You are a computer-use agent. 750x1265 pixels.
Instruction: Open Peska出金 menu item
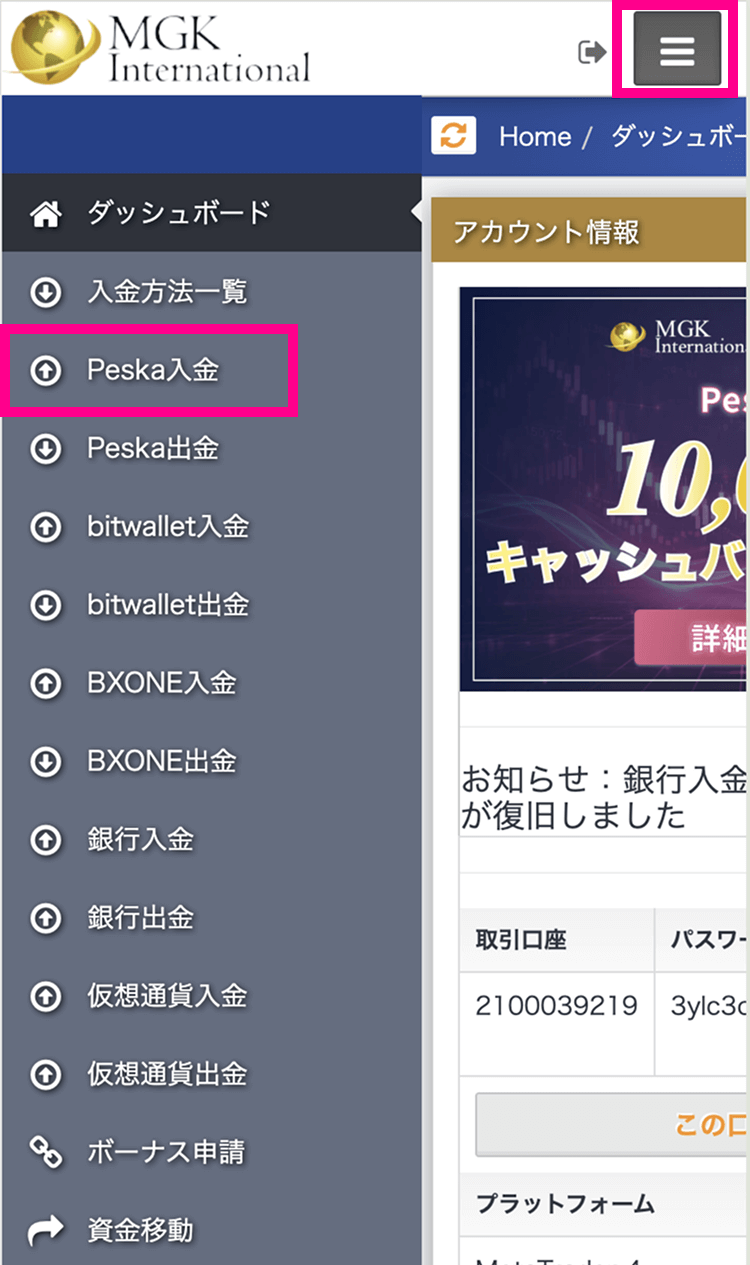click(211, 449)
